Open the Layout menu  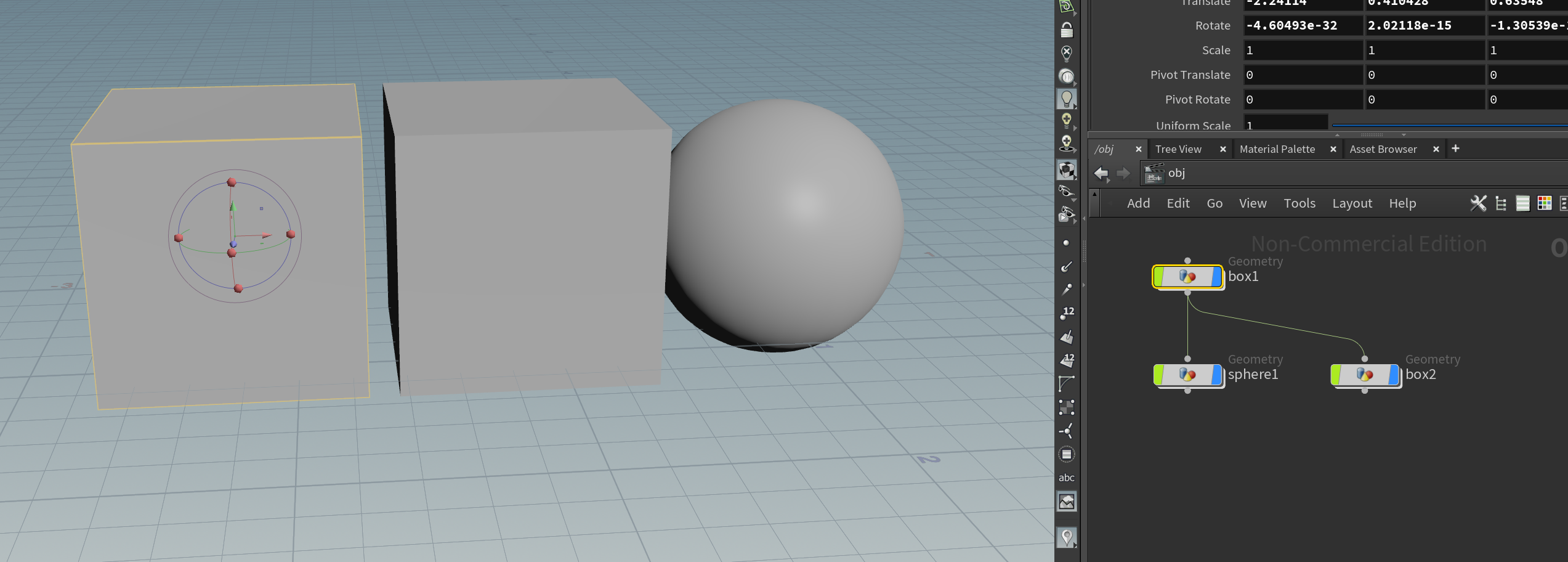1352,203
